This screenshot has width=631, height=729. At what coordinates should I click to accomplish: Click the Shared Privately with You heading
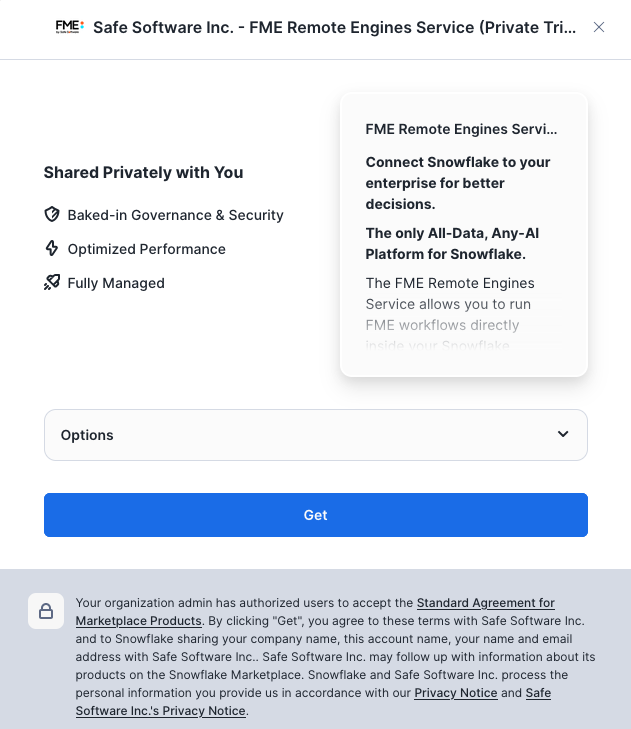pyautogui.click(x=143, y=172)
